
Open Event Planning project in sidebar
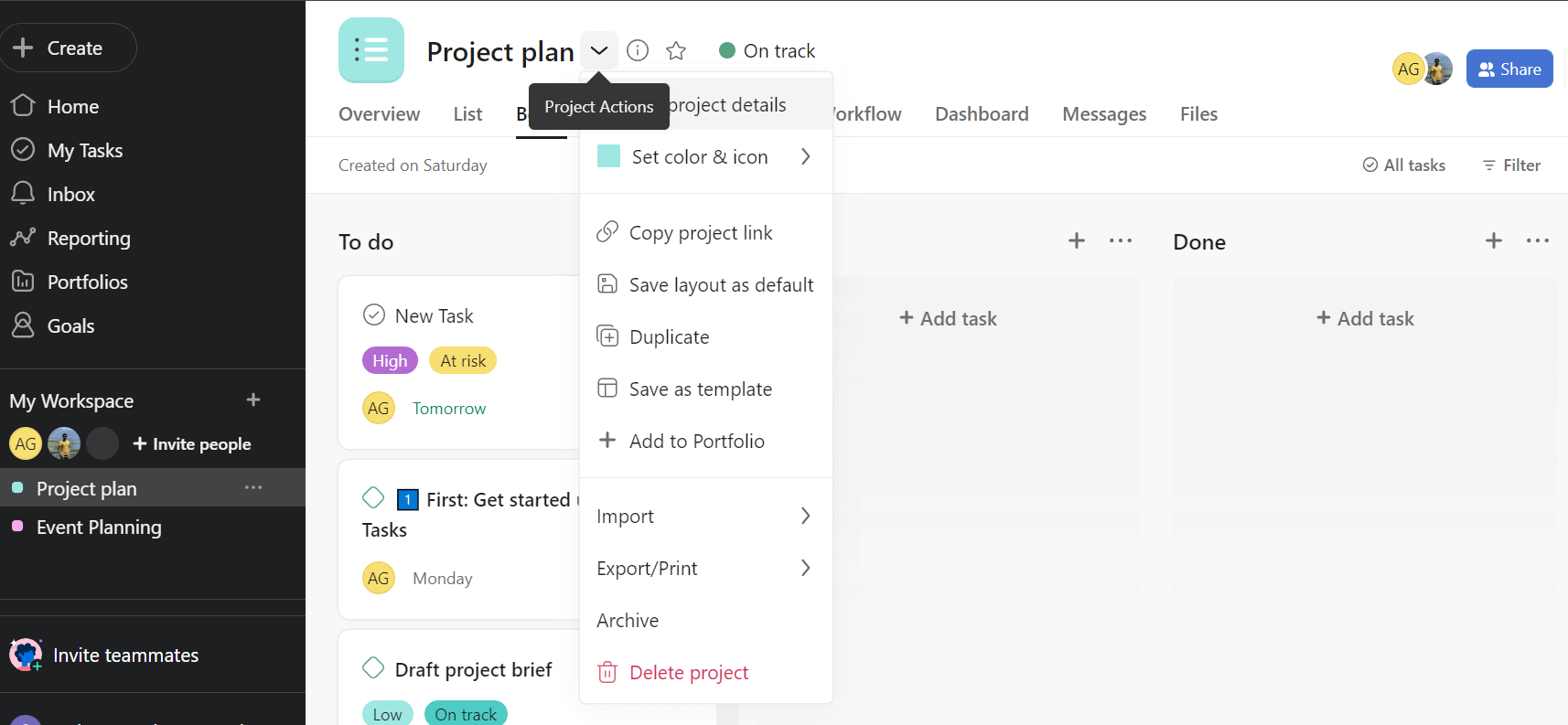[99, 528]
